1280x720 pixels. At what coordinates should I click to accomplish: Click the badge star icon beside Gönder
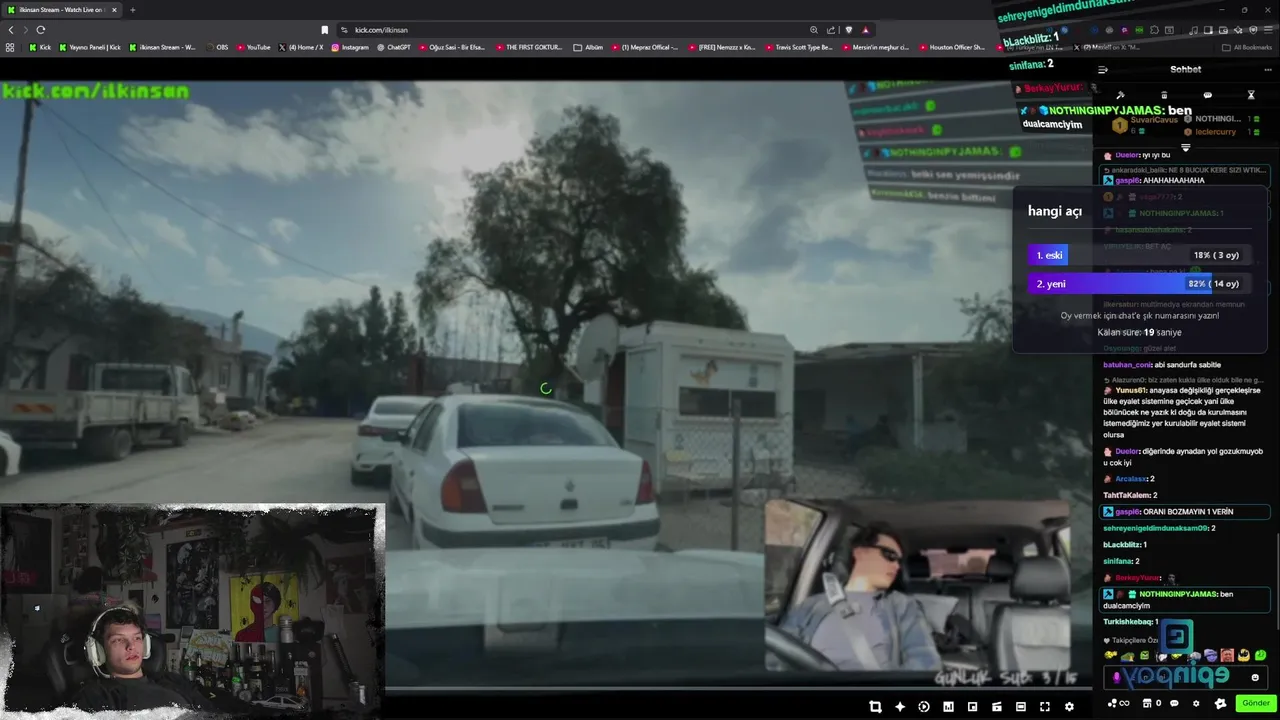[x=1220, y=704]
